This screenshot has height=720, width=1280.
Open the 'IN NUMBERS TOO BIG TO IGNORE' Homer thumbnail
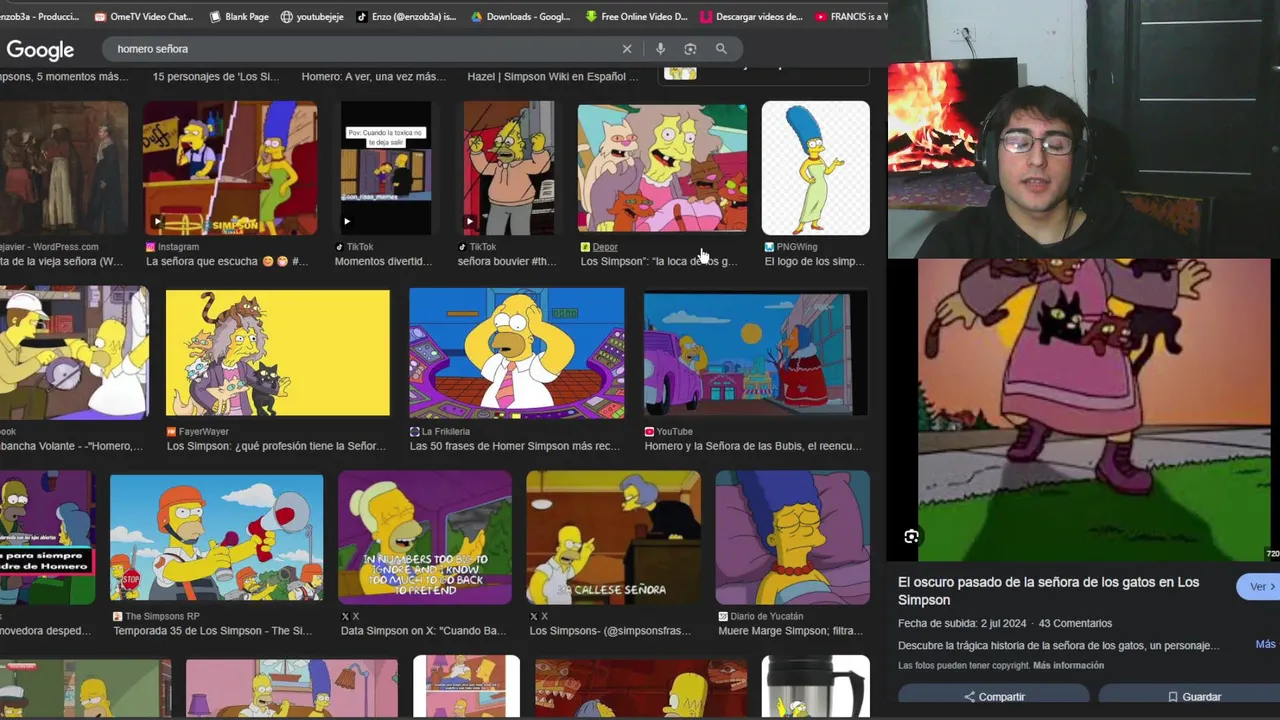425,538
